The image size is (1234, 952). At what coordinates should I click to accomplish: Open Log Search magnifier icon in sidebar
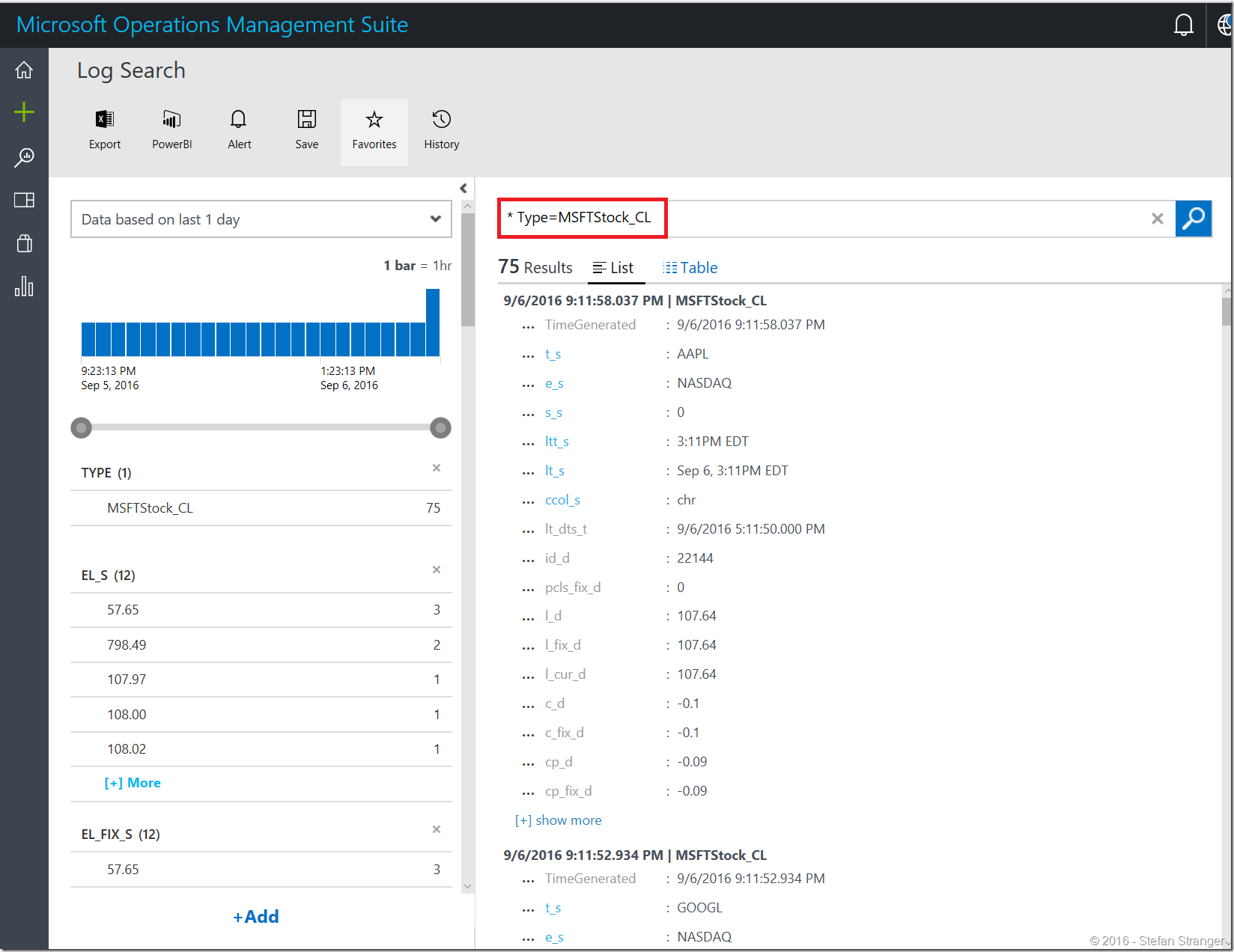pos(24,156)
